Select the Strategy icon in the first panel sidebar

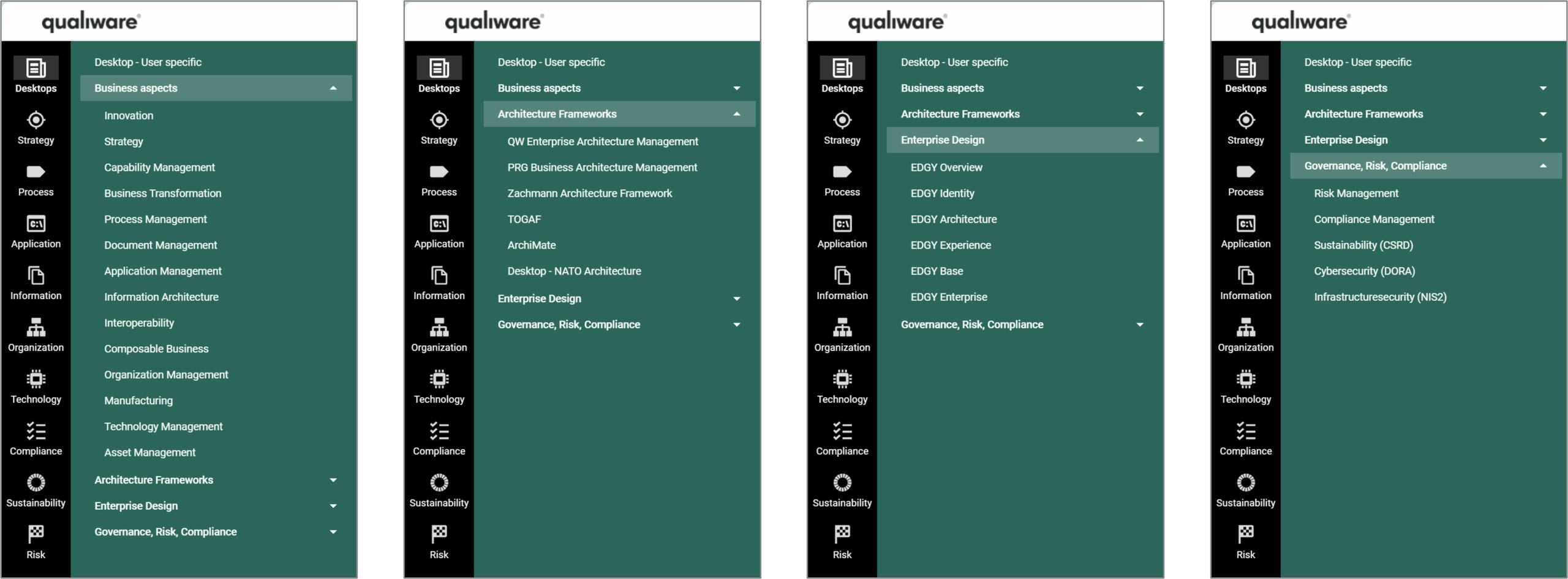36,120
